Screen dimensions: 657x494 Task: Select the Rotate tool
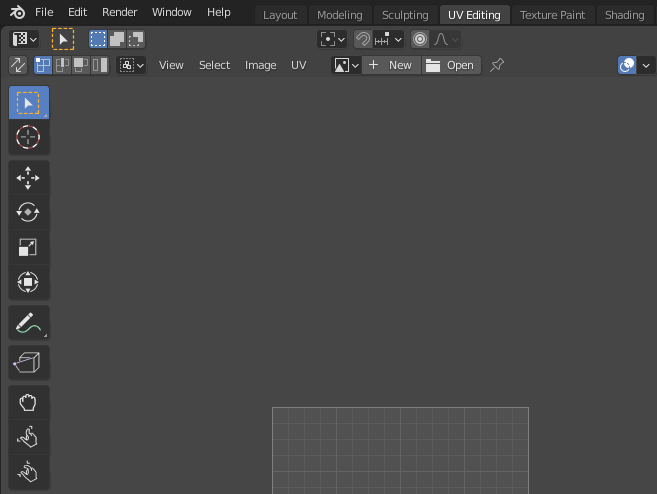click(x=28, y=212)
